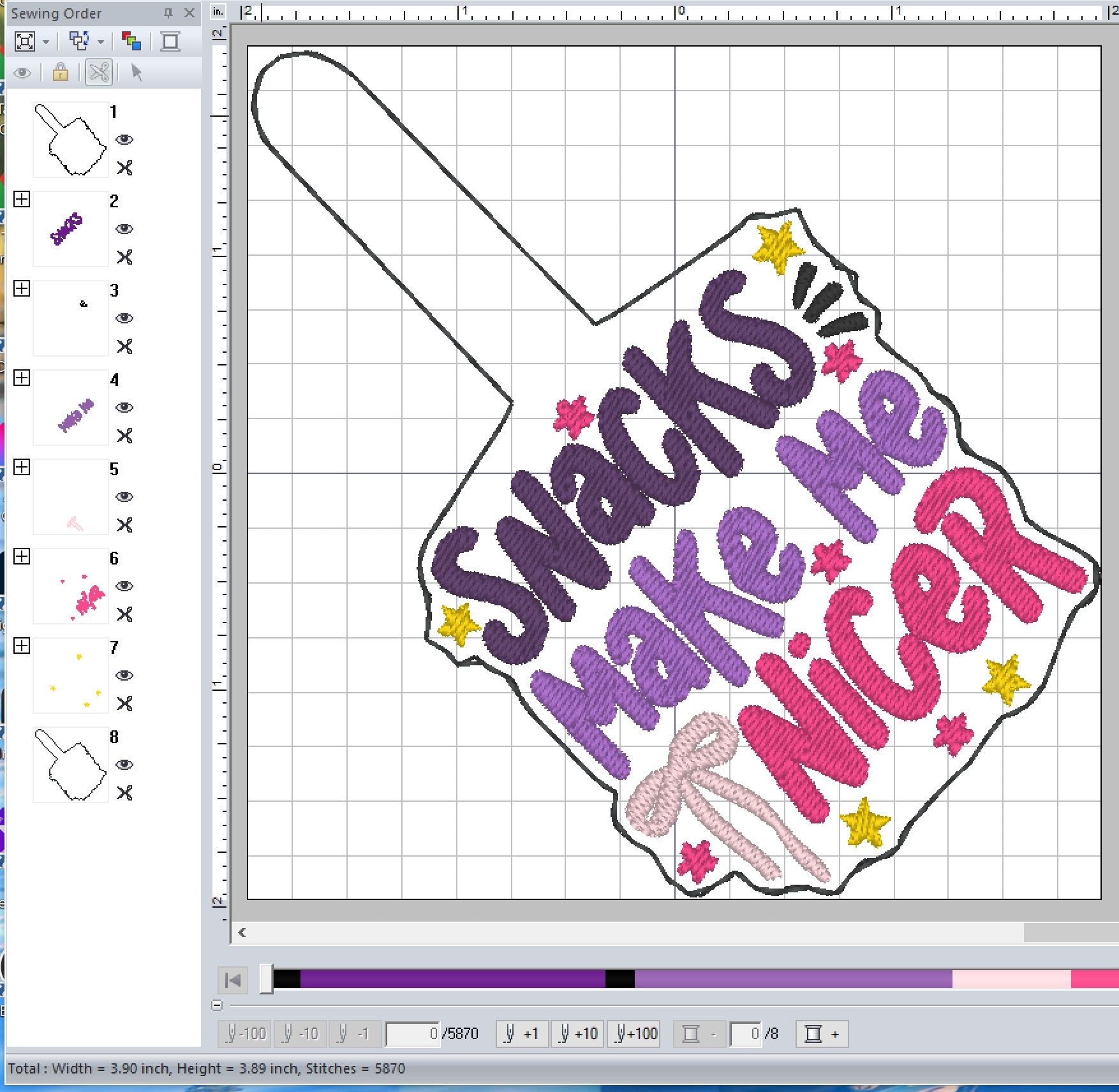This screenshot has width=1119, height=1092.
Task: Step back 1 stitch
Action: coord(355,1033)
